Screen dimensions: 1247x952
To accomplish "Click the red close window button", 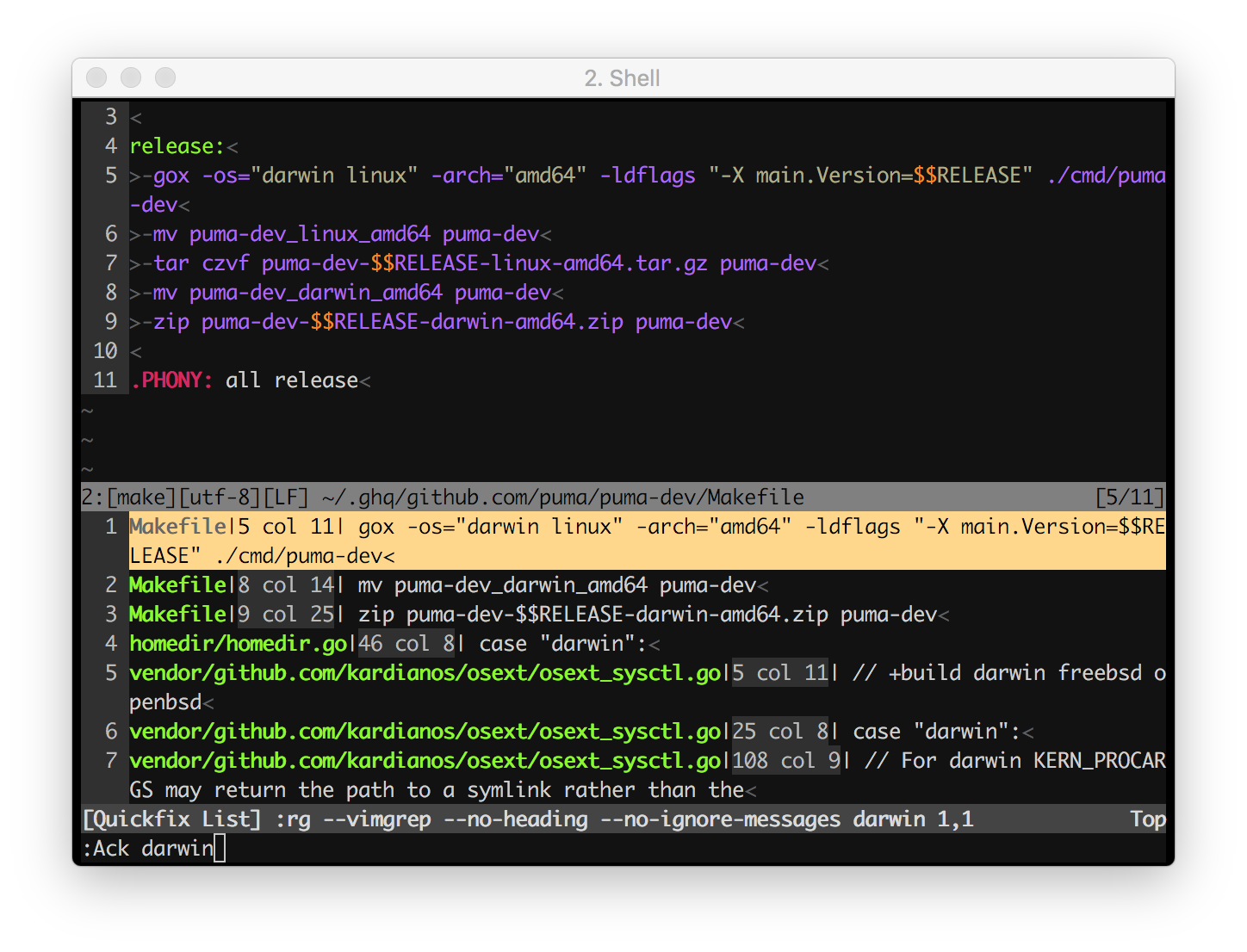I will (96, 77).
